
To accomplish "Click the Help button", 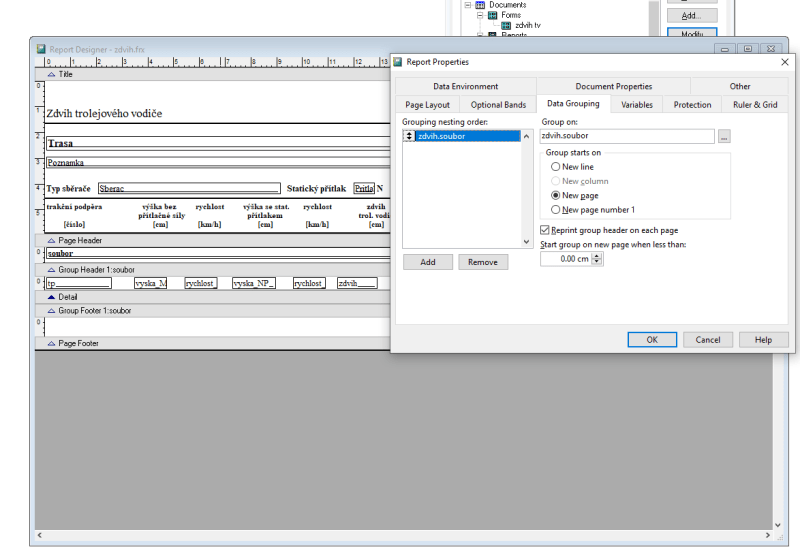I will click(763, 340).
